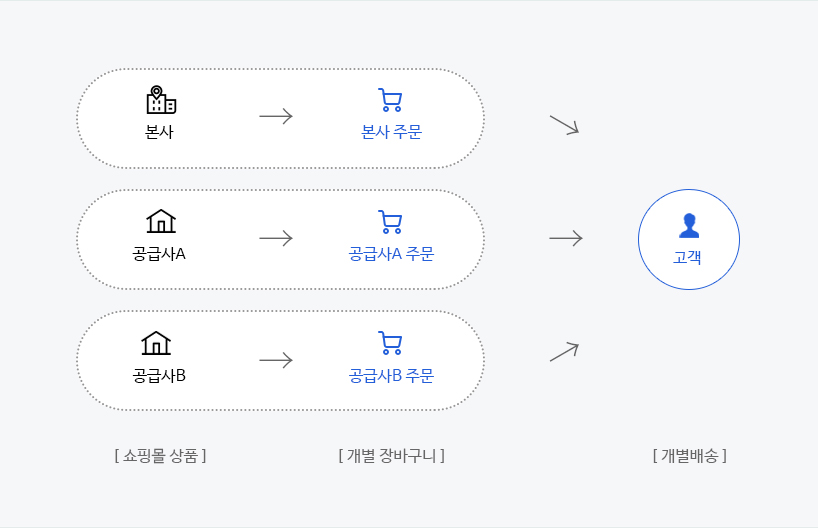The height and width of the screenshot is (528, 818).
Task: Click the 공급사B 주문 blue label
Action: (x=391, y=376)
